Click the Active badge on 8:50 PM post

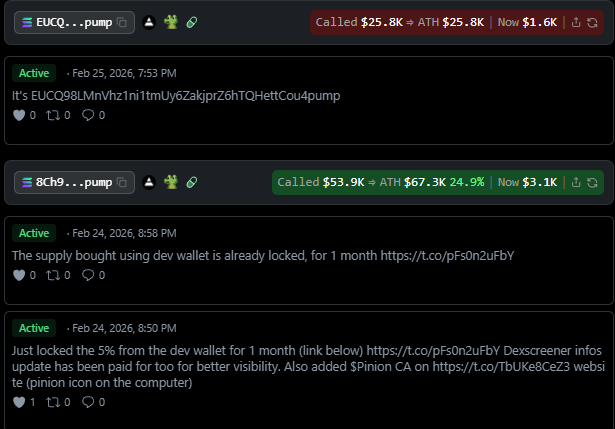pyautogui.click(x=34, y=328)
